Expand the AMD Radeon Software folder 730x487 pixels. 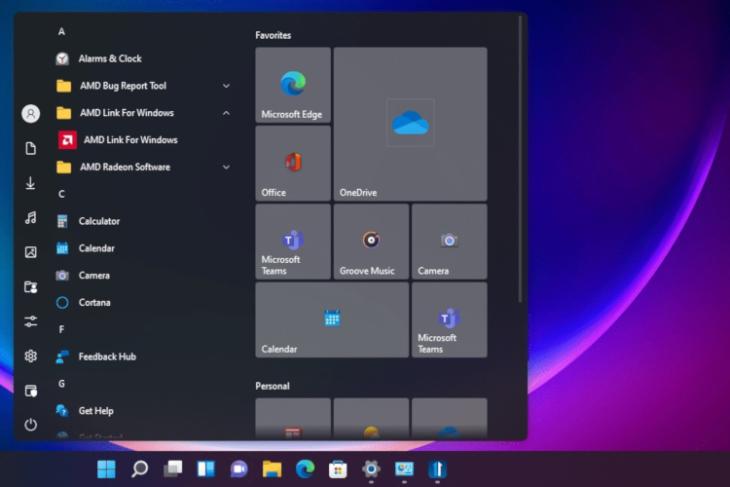pos(144,167)
